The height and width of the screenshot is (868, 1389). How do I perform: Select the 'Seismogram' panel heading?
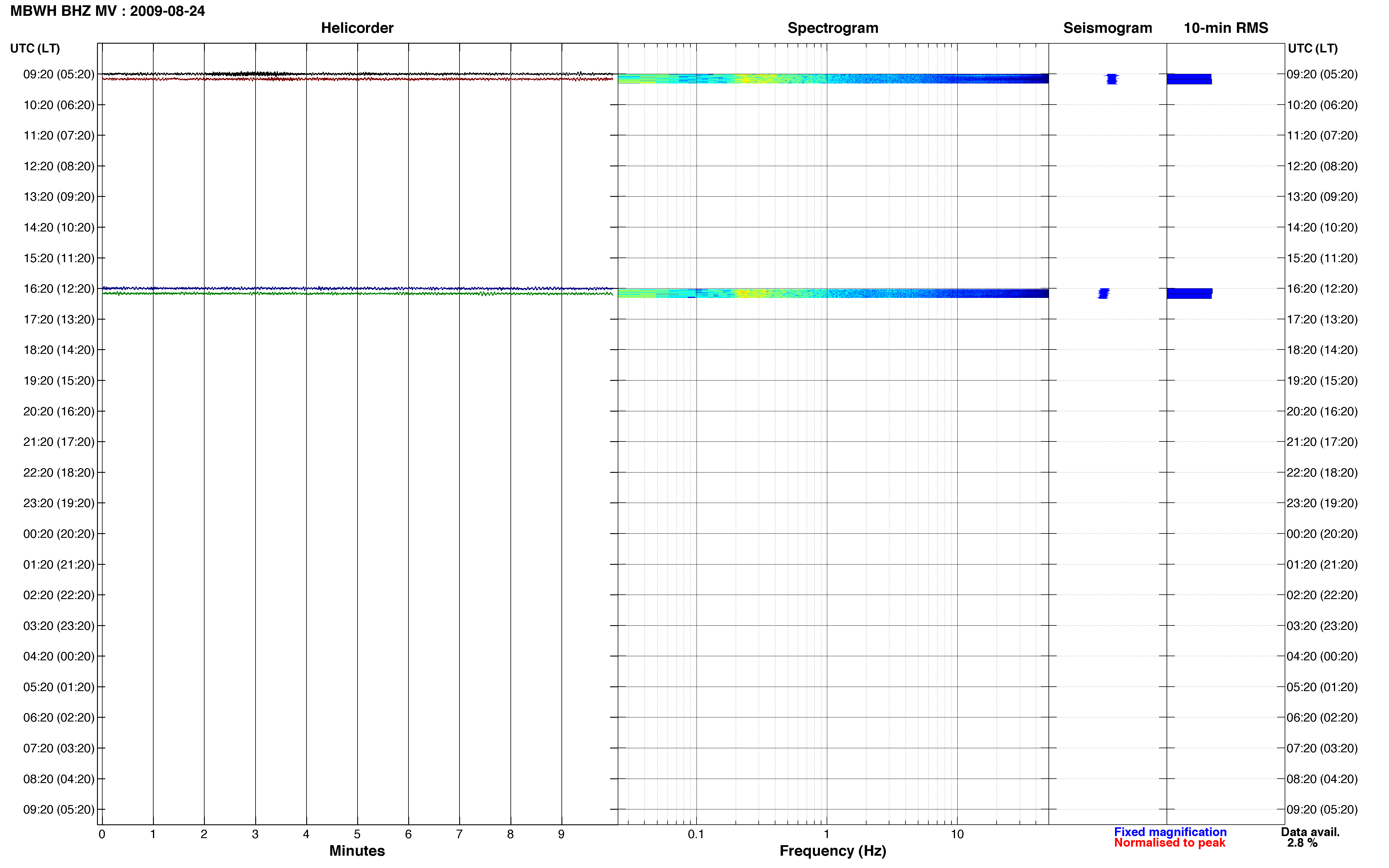pos(1107,28)
